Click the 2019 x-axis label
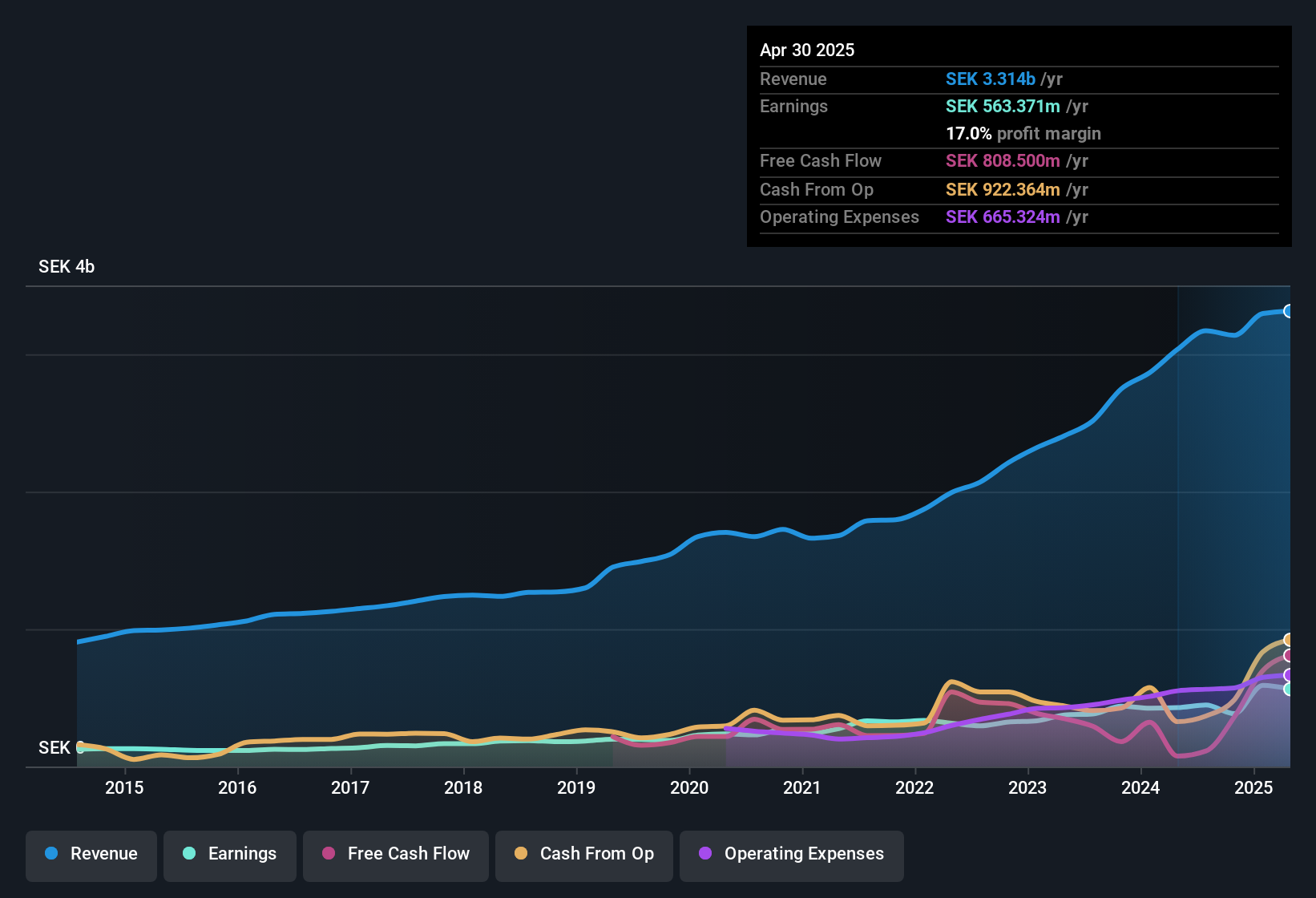The width and height of the screenshot is (1316, 898). (576, 788)
